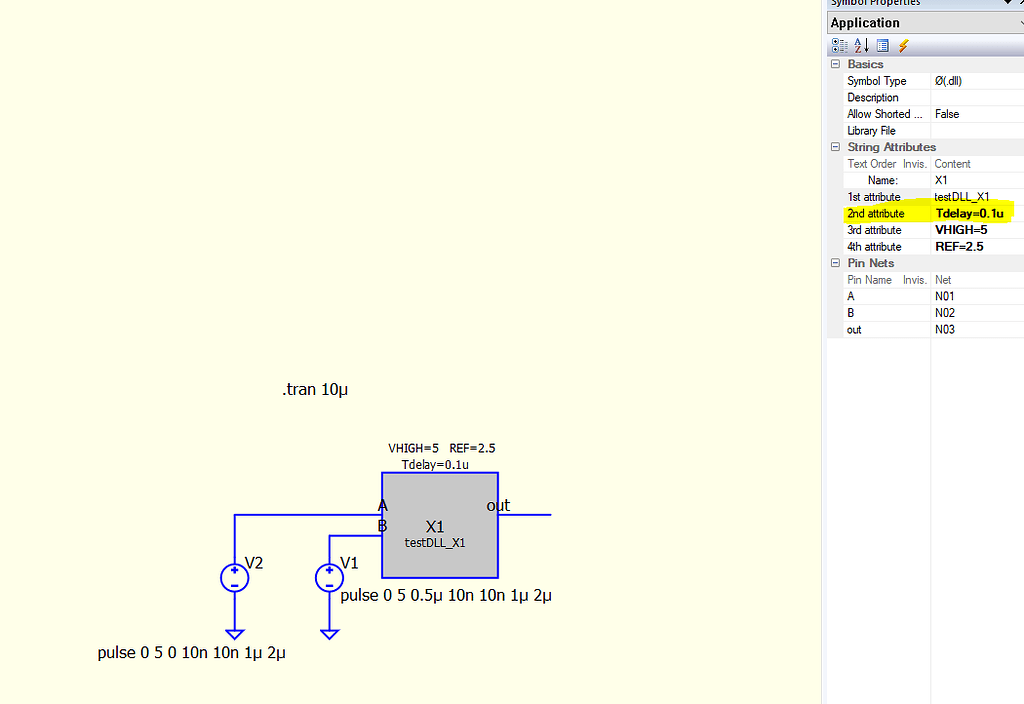
Task: Select the ground symbol below V1
Action: click(330, 632)
